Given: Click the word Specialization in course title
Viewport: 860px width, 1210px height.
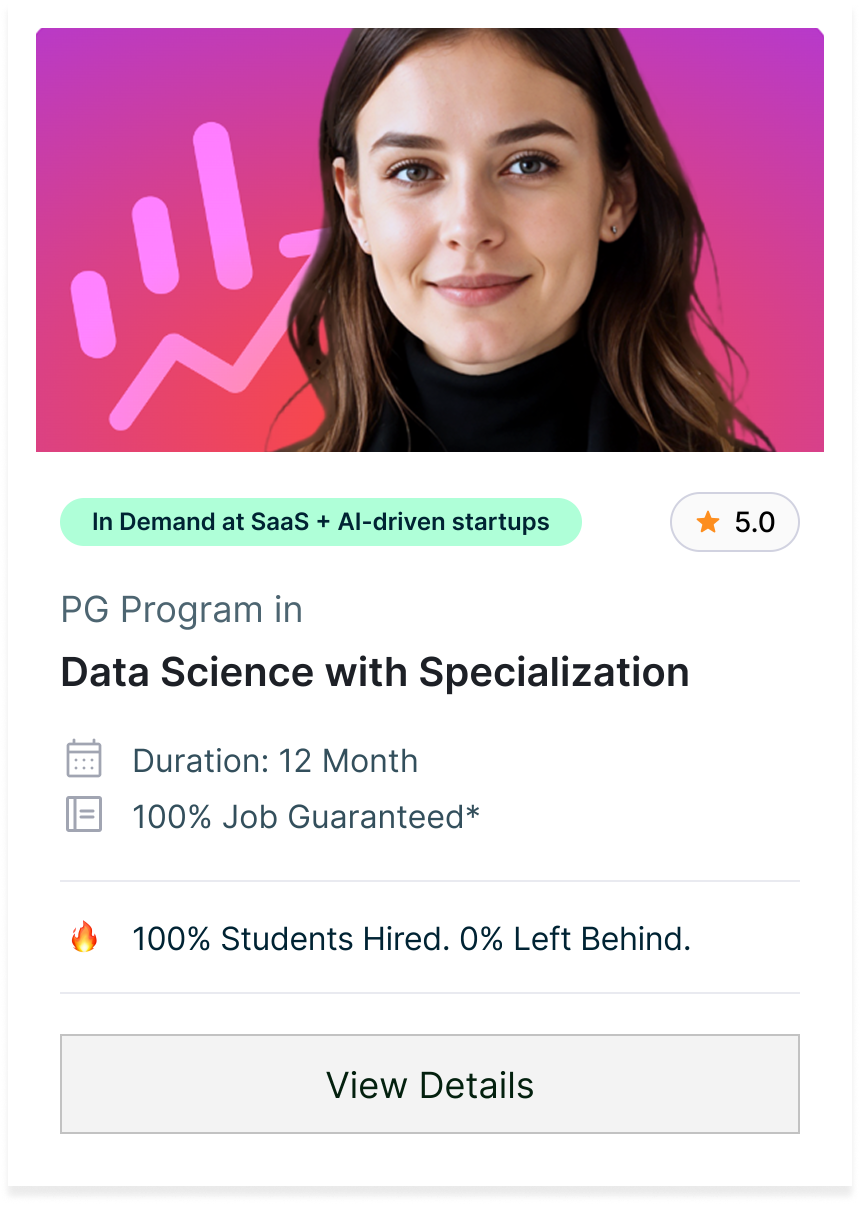Looking at the screenshot, I should pos(554,672).
